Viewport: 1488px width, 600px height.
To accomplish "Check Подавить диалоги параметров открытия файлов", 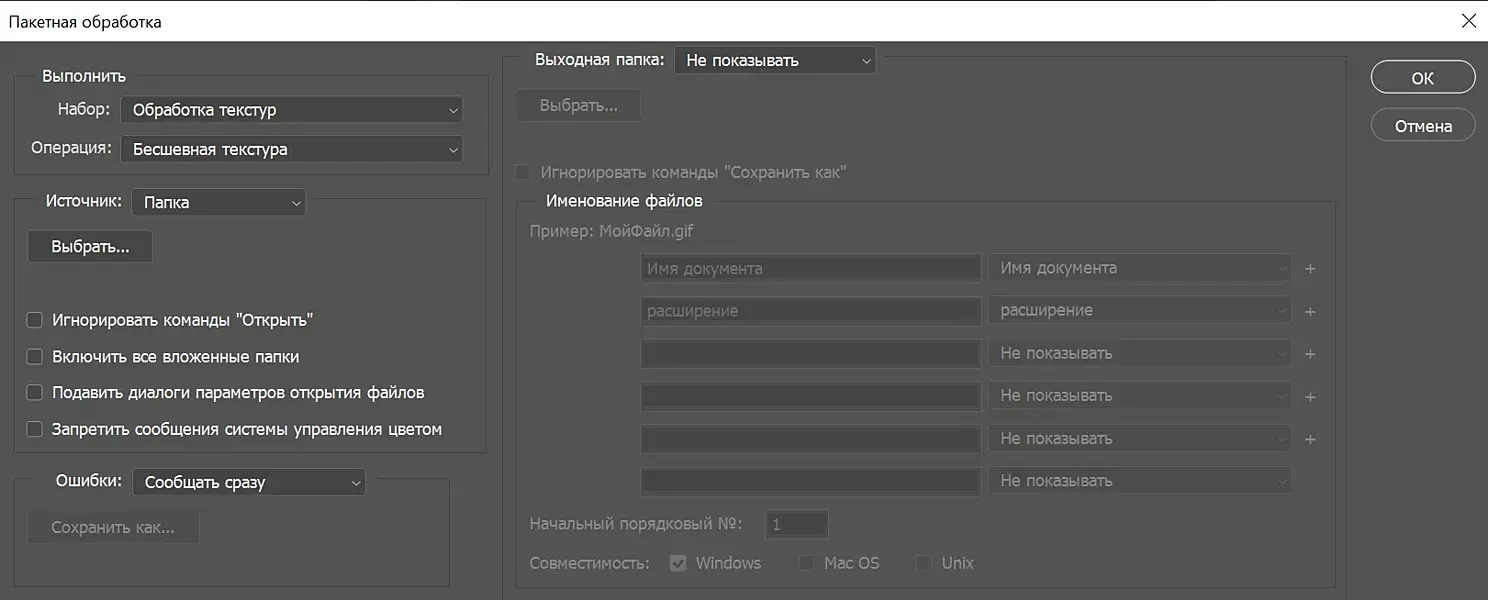I will pyautogui.click(x=35, y=393).
